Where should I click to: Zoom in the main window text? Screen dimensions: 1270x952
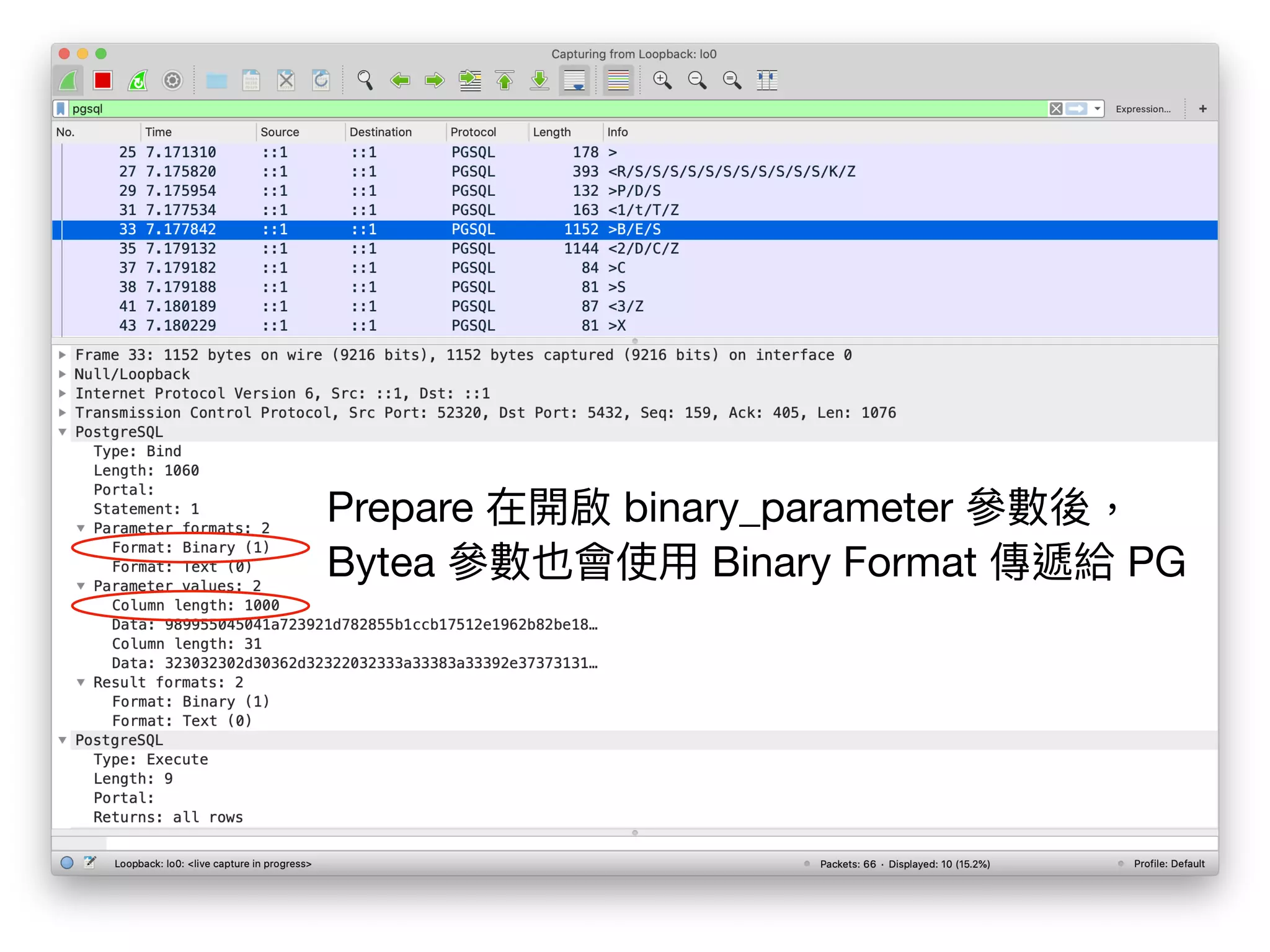click(x=662, y=81)
